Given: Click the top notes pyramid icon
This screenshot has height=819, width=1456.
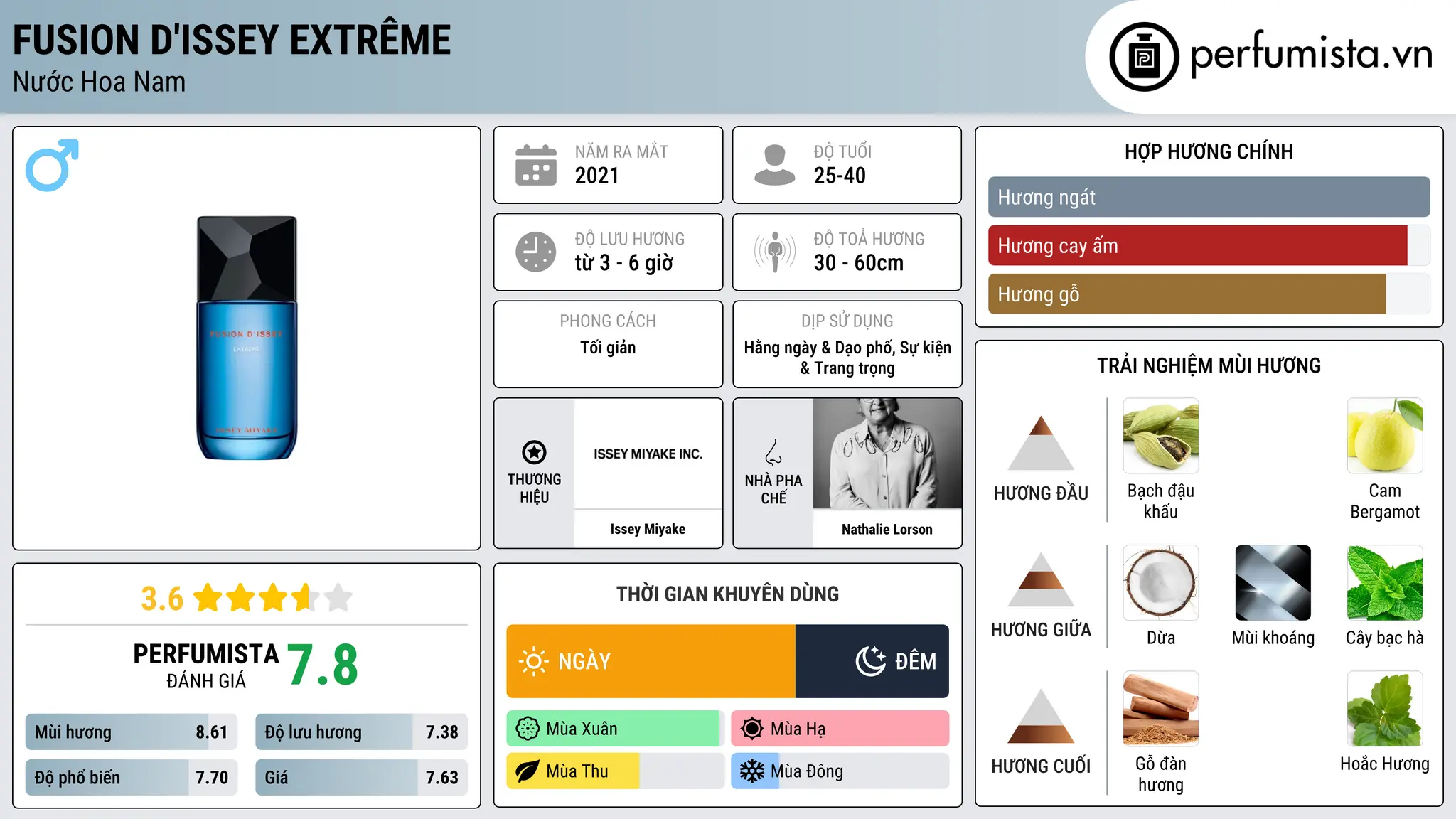Looking at the screenshot, I should (1041, 443).
